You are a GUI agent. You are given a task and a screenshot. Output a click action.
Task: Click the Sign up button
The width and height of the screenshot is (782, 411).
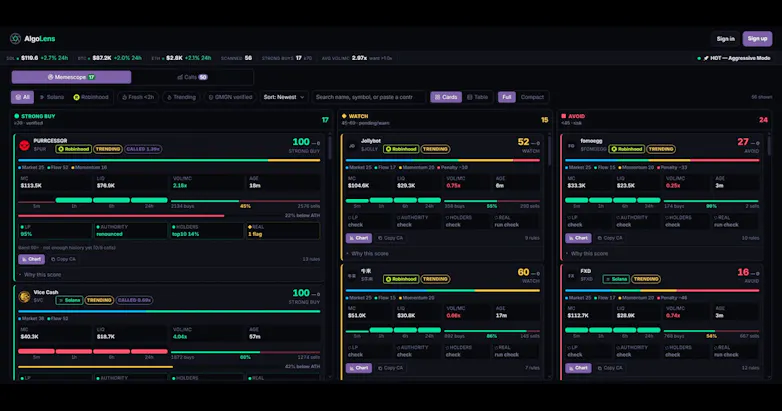click(x=757, y=38)
